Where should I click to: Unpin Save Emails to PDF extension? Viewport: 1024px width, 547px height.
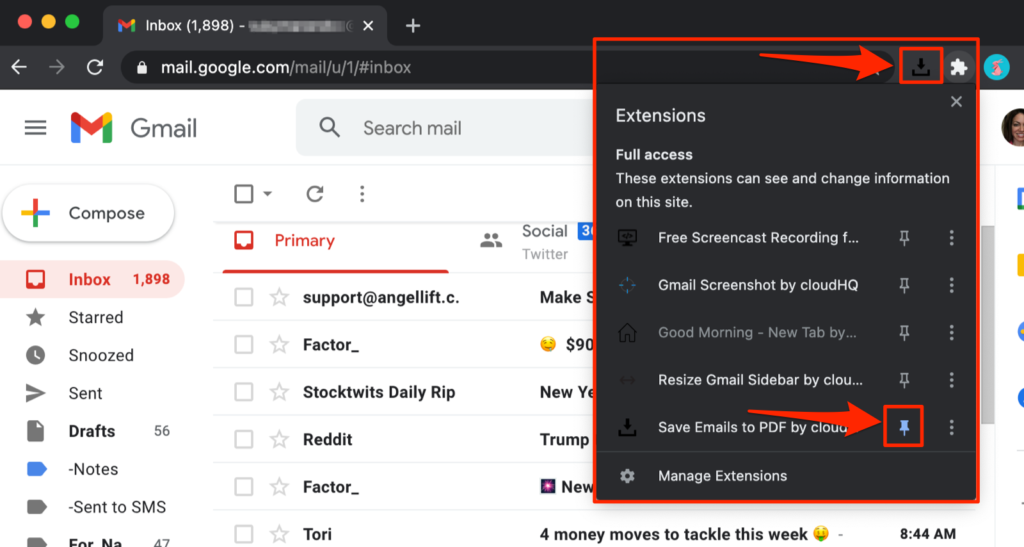[x=904, y=428]
